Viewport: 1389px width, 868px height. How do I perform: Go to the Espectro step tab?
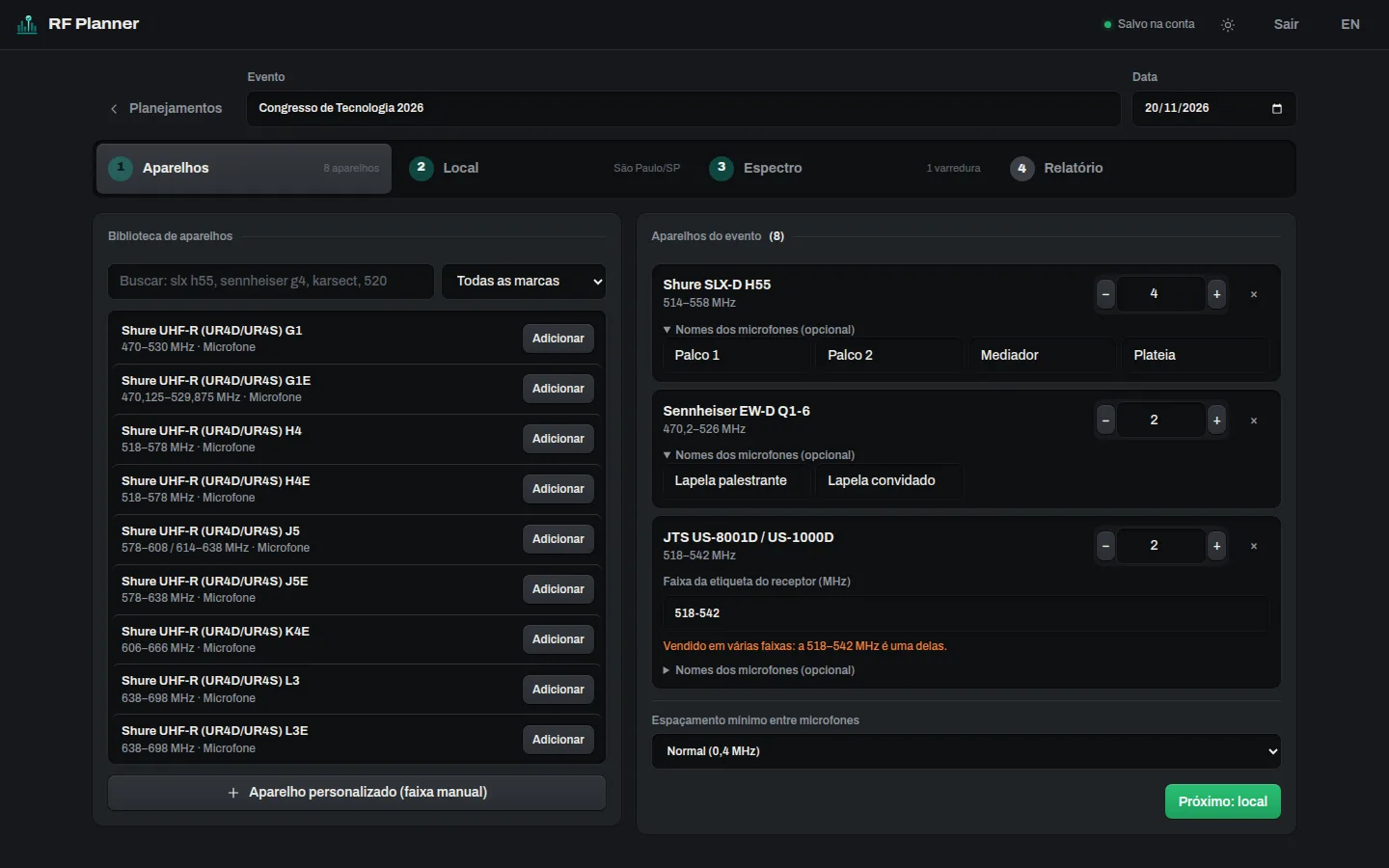[845, 168]
